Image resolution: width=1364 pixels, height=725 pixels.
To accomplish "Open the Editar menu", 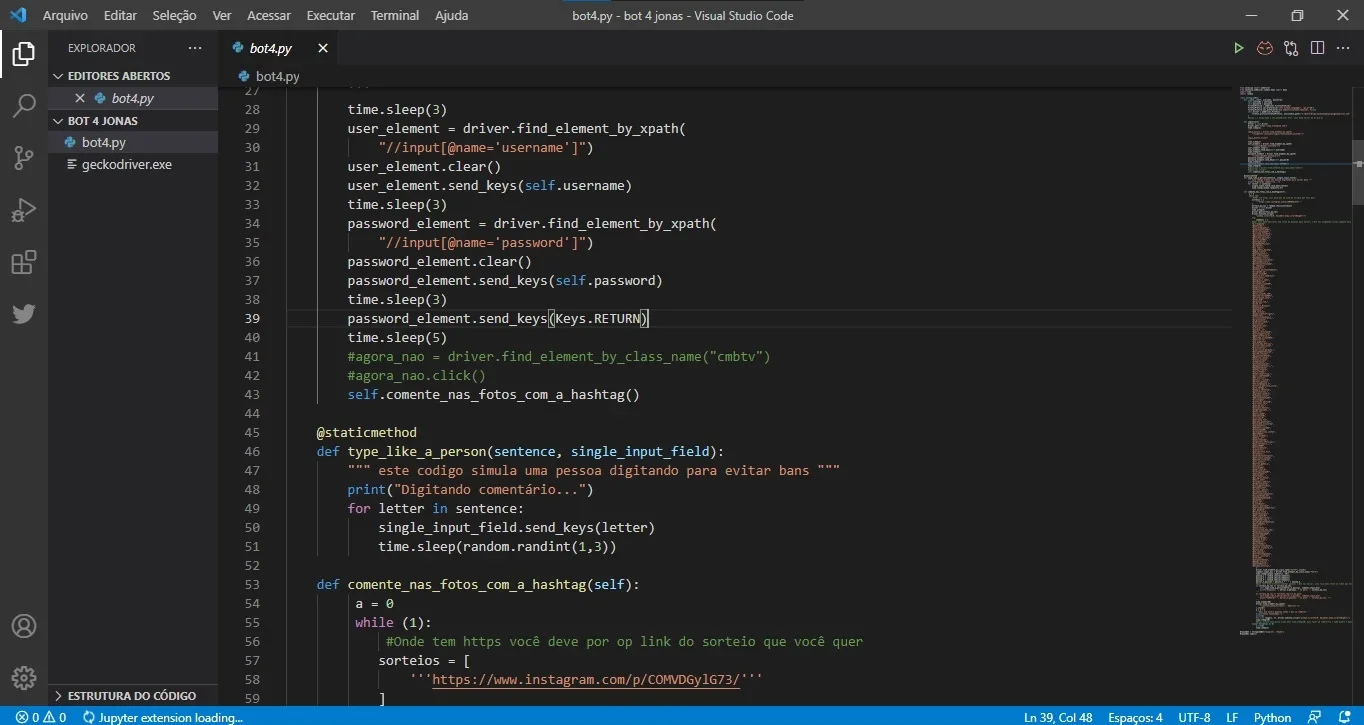I will (x=120, y=15).
